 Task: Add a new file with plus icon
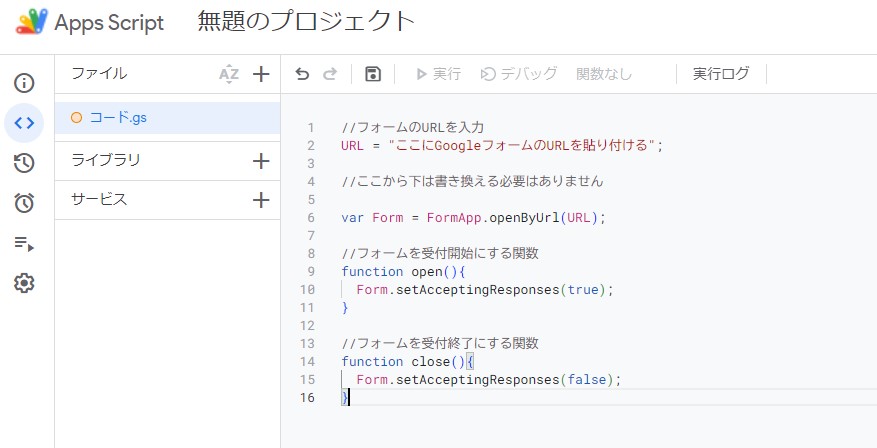[261, 74]
